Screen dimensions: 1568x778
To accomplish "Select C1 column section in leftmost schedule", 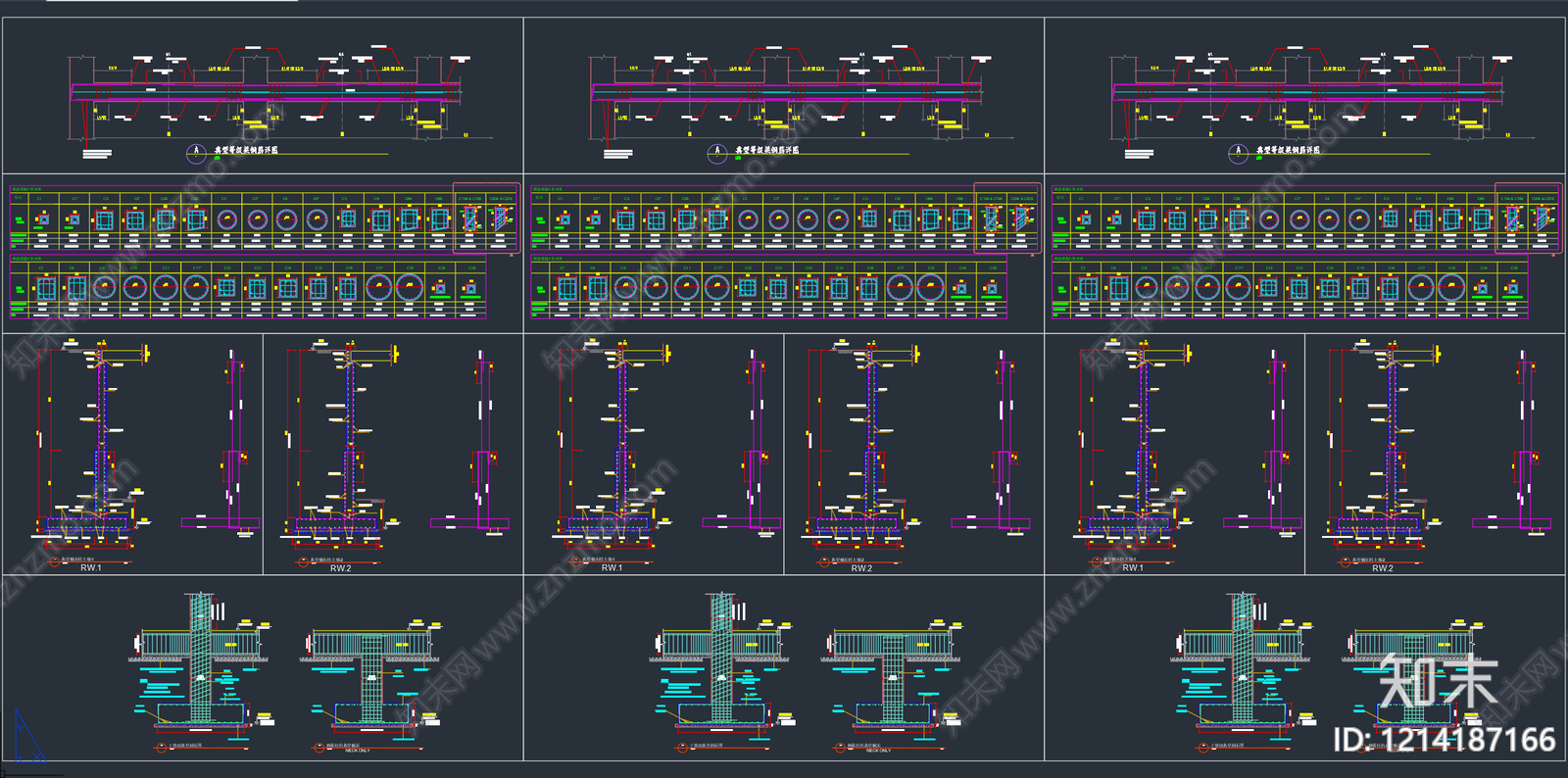I will click(x=43, y=219).
